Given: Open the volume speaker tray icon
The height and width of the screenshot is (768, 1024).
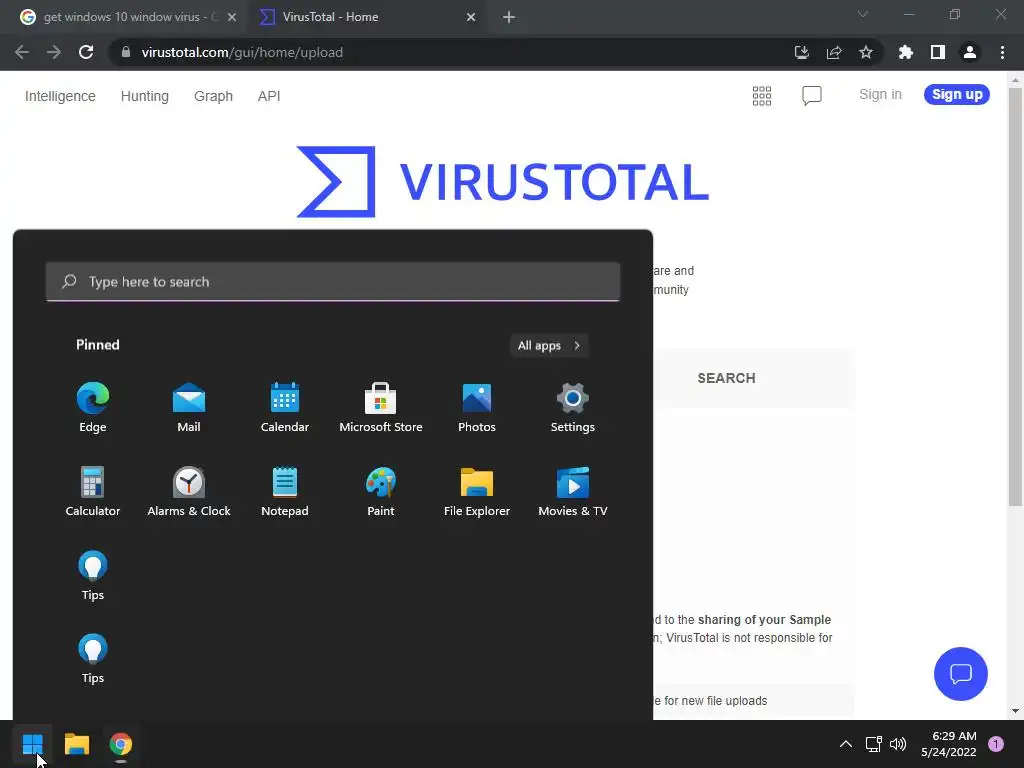Looking at the screenshot, I should 899,744.
